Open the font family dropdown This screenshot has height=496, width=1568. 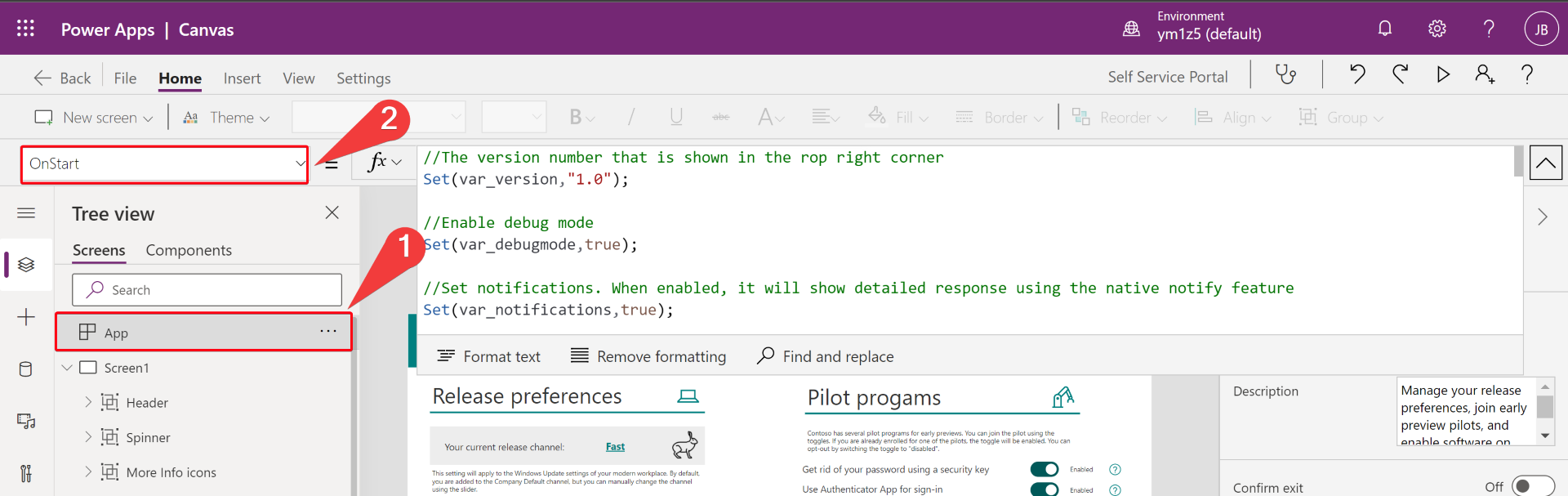pos(378,117)
